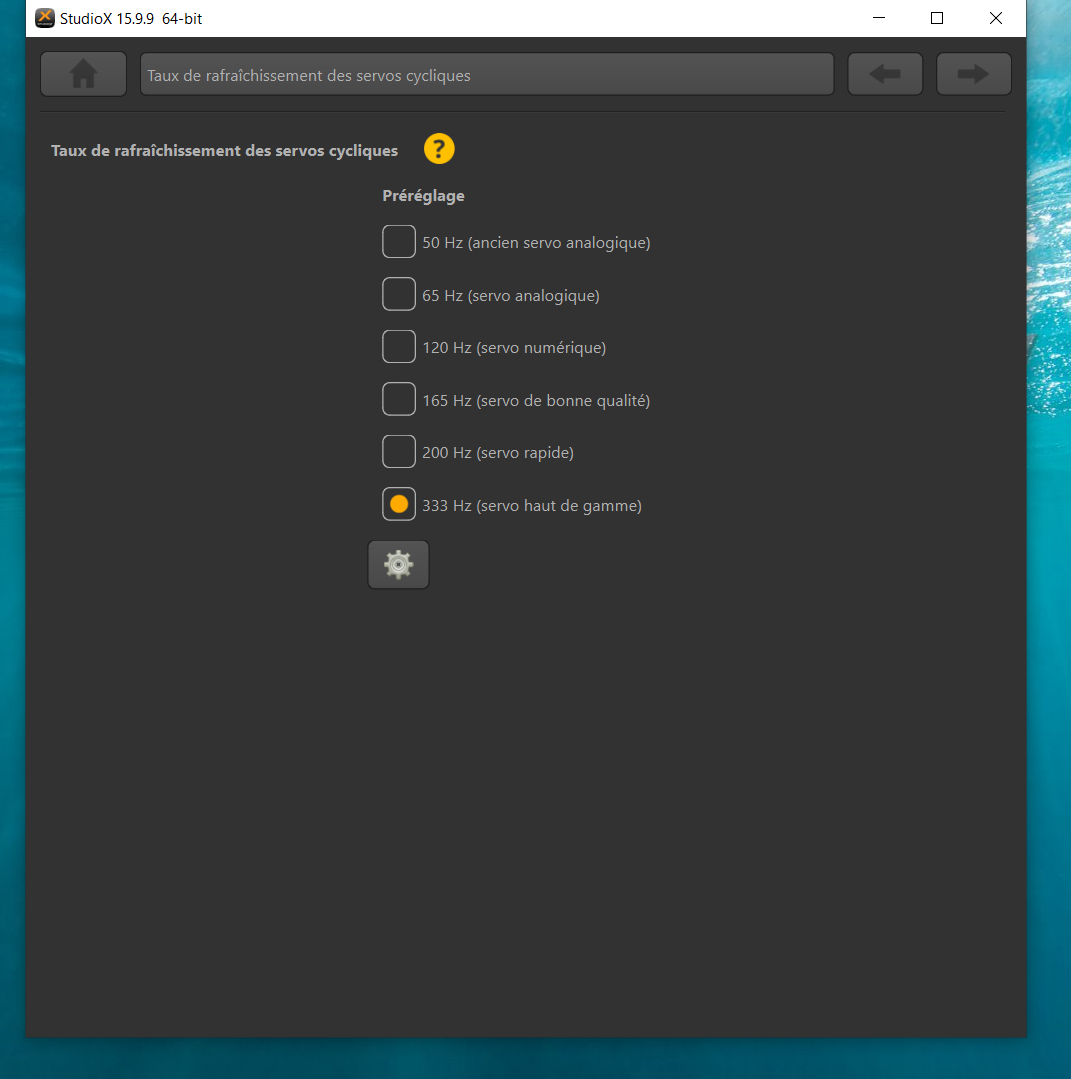Minimize the StudioX window
The height and width of the screenshot is (1079, 1071).
[879, 18]
